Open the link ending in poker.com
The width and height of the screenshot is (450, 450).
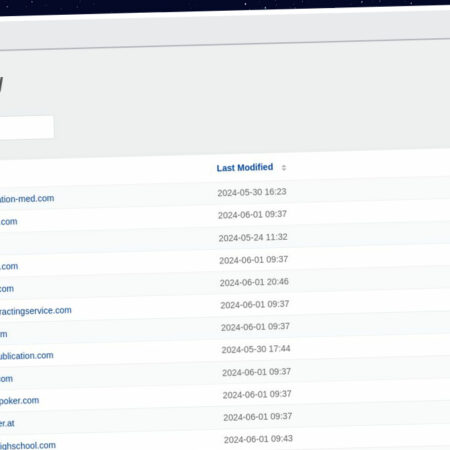(x=19, y=401)
